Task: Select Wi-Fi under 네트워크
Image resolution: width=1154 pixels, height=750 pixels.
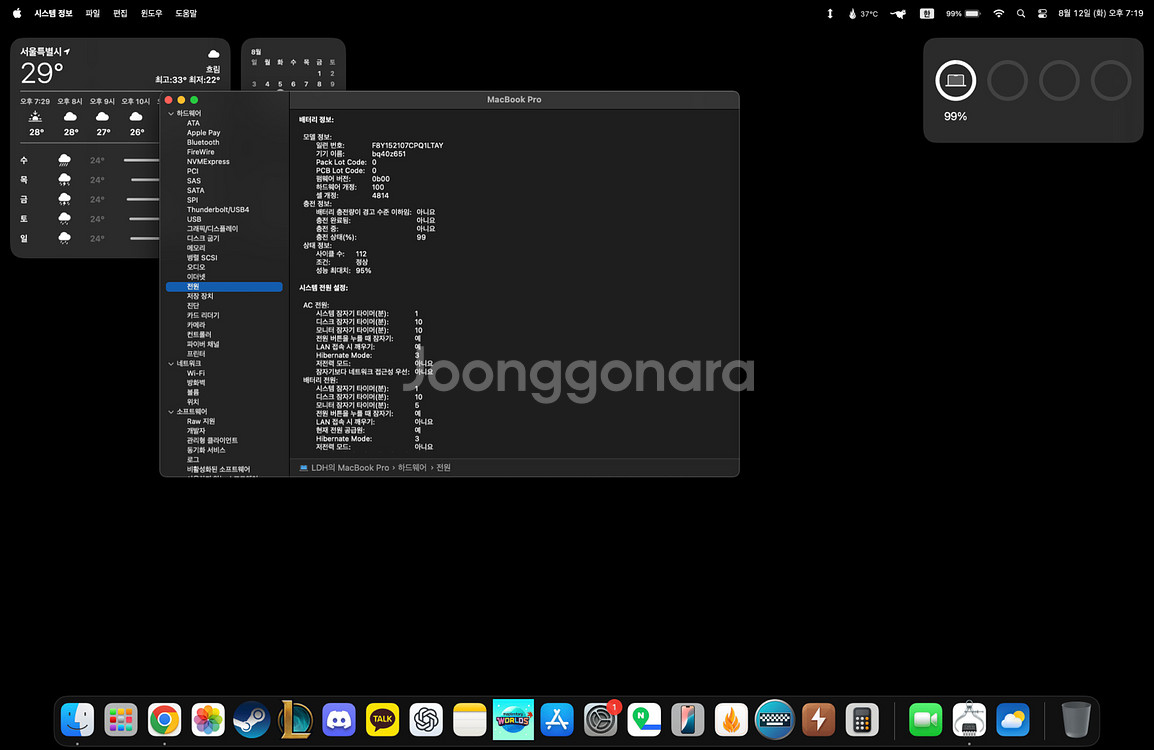Action: (x=195, y=373)
